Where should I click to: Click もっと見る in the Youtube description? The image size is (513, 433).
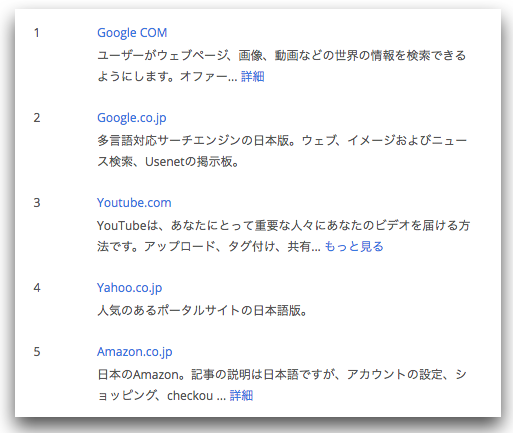coord(354,246)
